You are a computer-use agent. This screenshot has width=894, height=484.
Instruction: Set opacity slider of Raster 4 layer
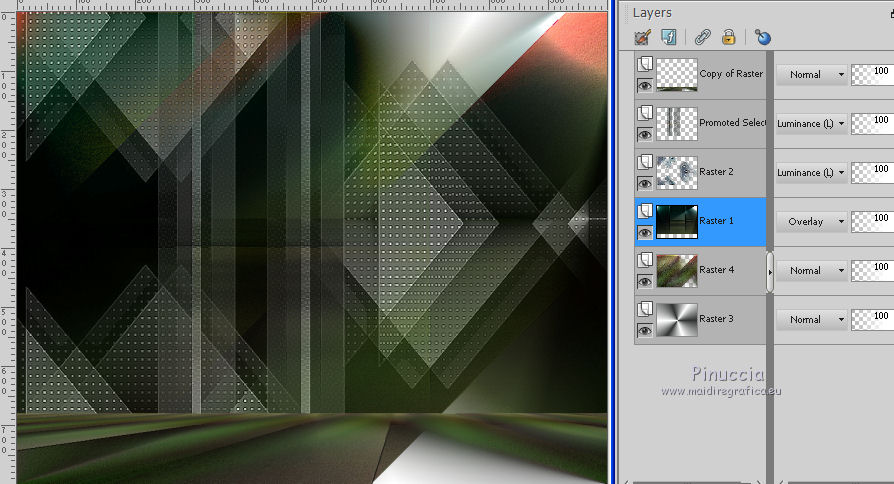(872, 271)
